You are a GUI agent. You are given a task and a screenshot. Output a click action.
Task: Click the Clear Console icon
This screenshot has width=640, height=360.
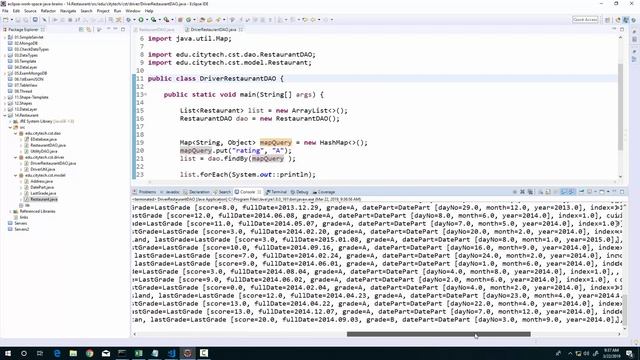coord(540,192)
